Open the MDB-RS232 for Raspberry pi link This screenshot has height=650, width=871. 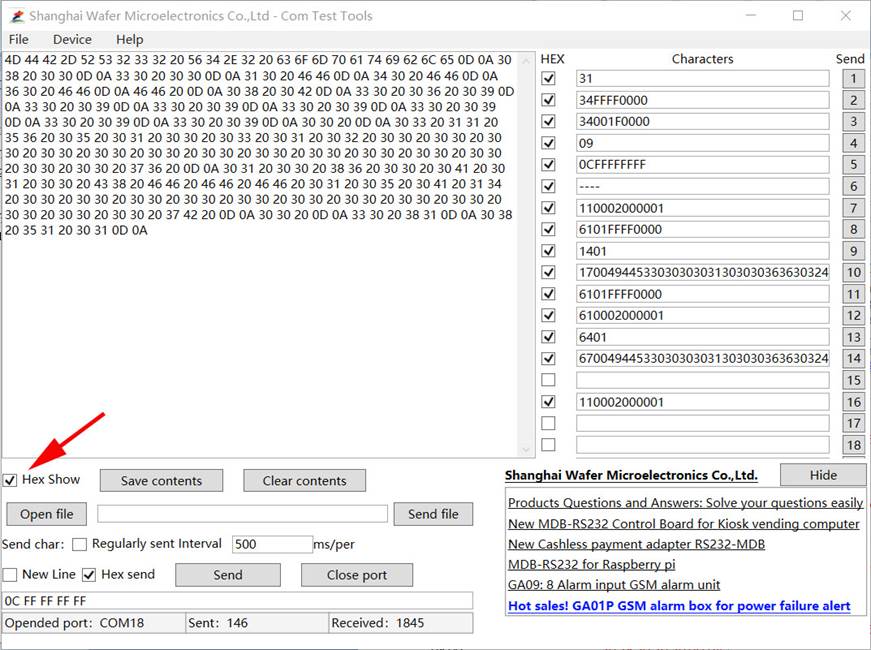click(592, 564)
